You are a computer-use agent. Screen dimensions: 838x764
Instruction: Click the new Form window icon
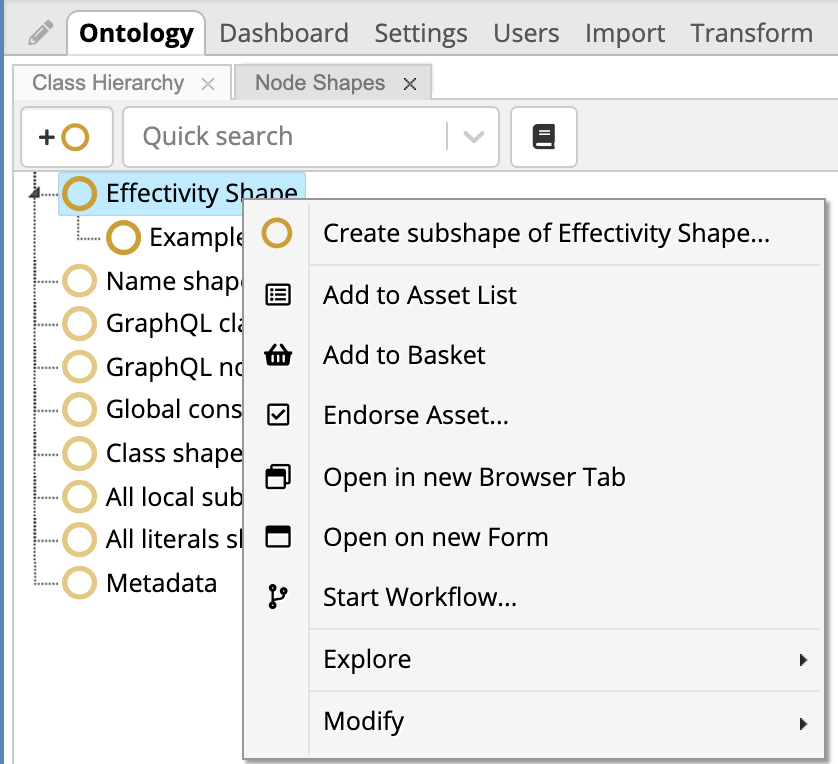point(278,537)
